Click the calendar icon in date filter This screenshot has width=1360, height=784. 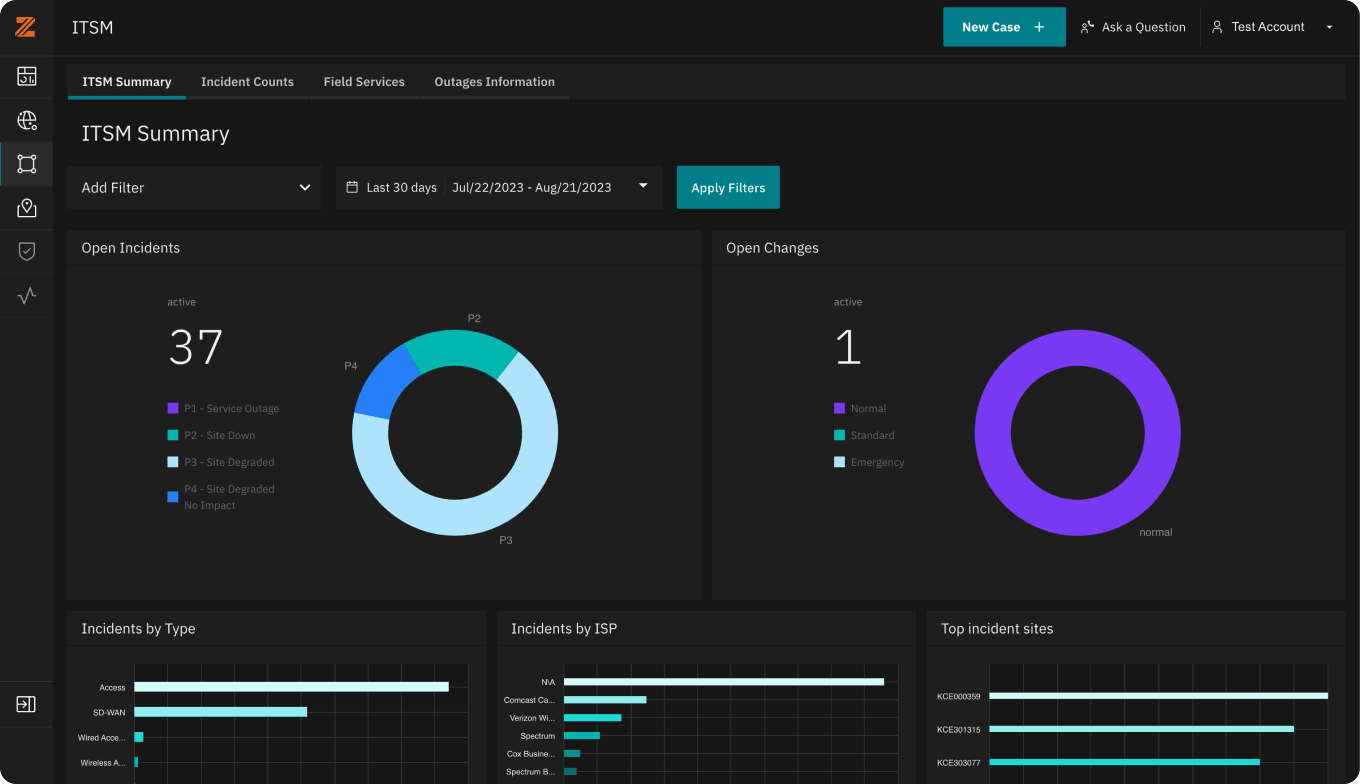352,187
